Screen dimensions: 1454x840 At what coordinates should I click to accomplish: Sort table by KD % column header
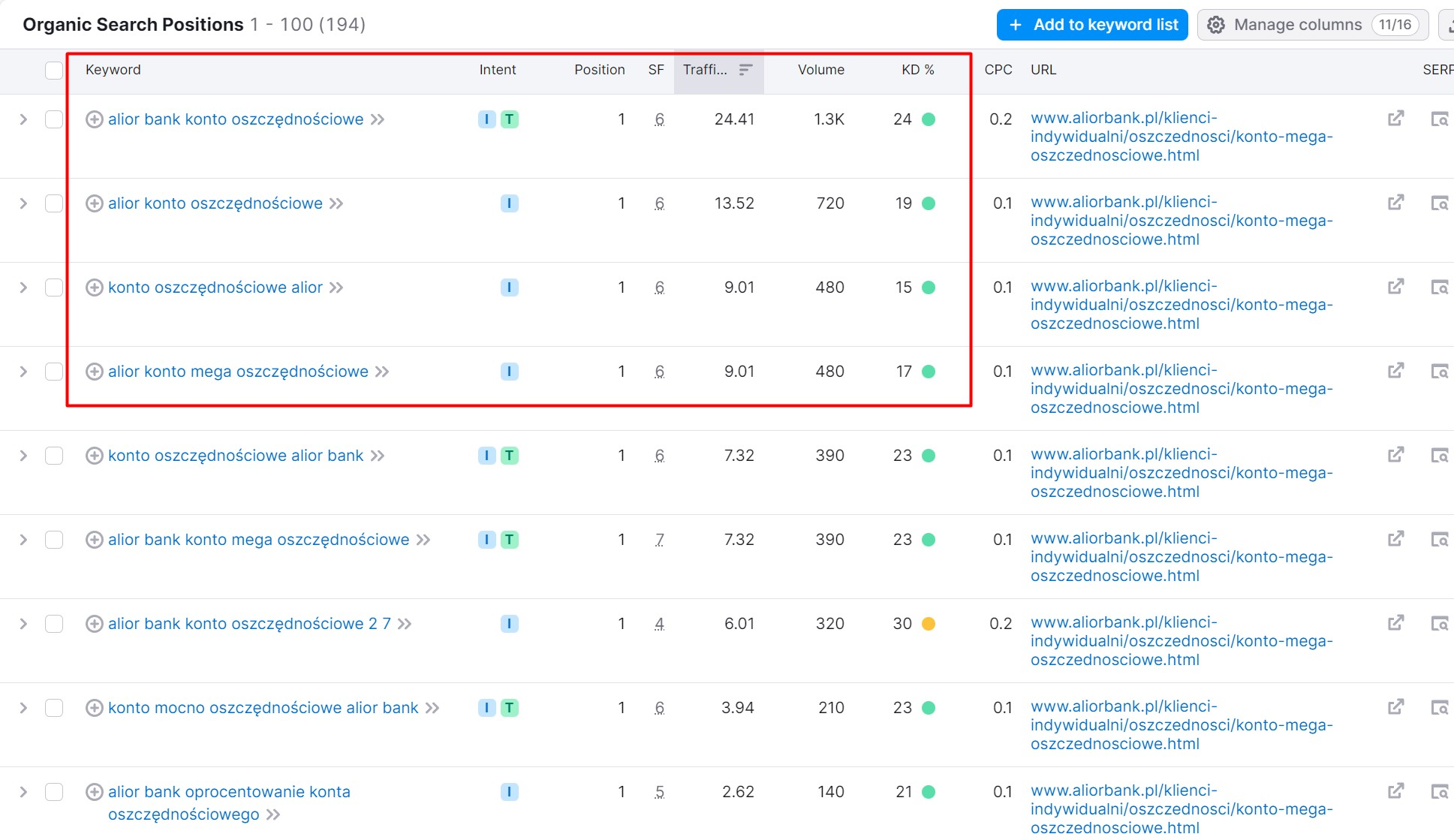(917, 70)
